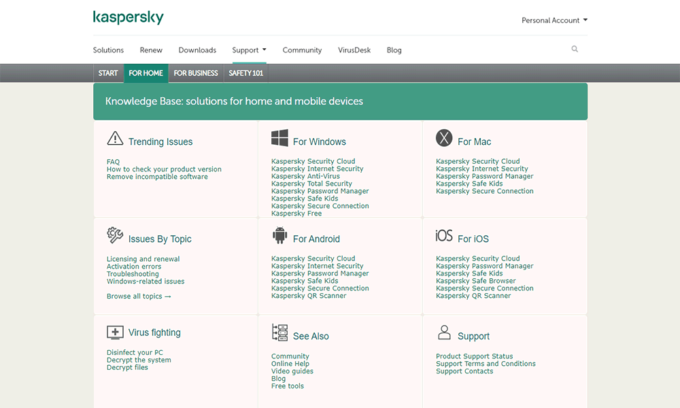Open the Blog nav item
Screen dimensions: 680x408
[394, 50]
